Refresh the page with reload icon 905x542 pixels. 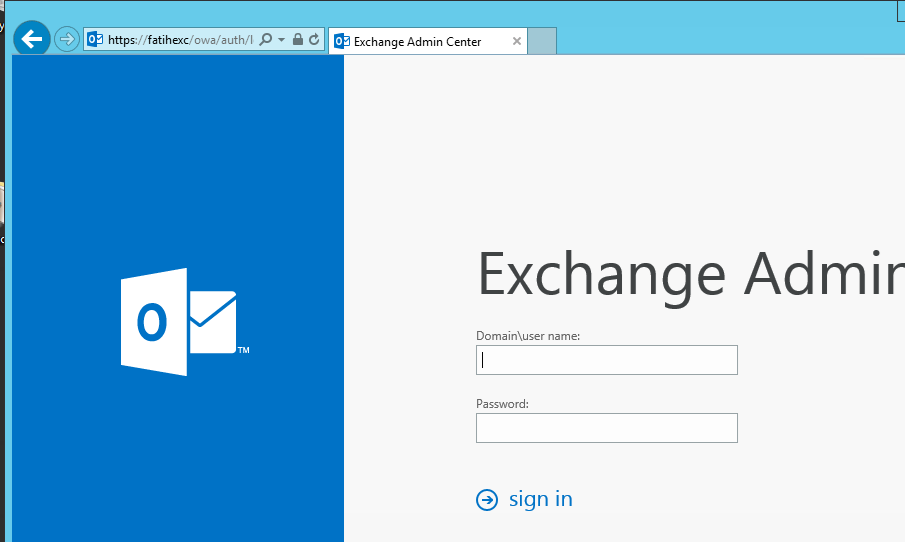(x=314, y=39)
